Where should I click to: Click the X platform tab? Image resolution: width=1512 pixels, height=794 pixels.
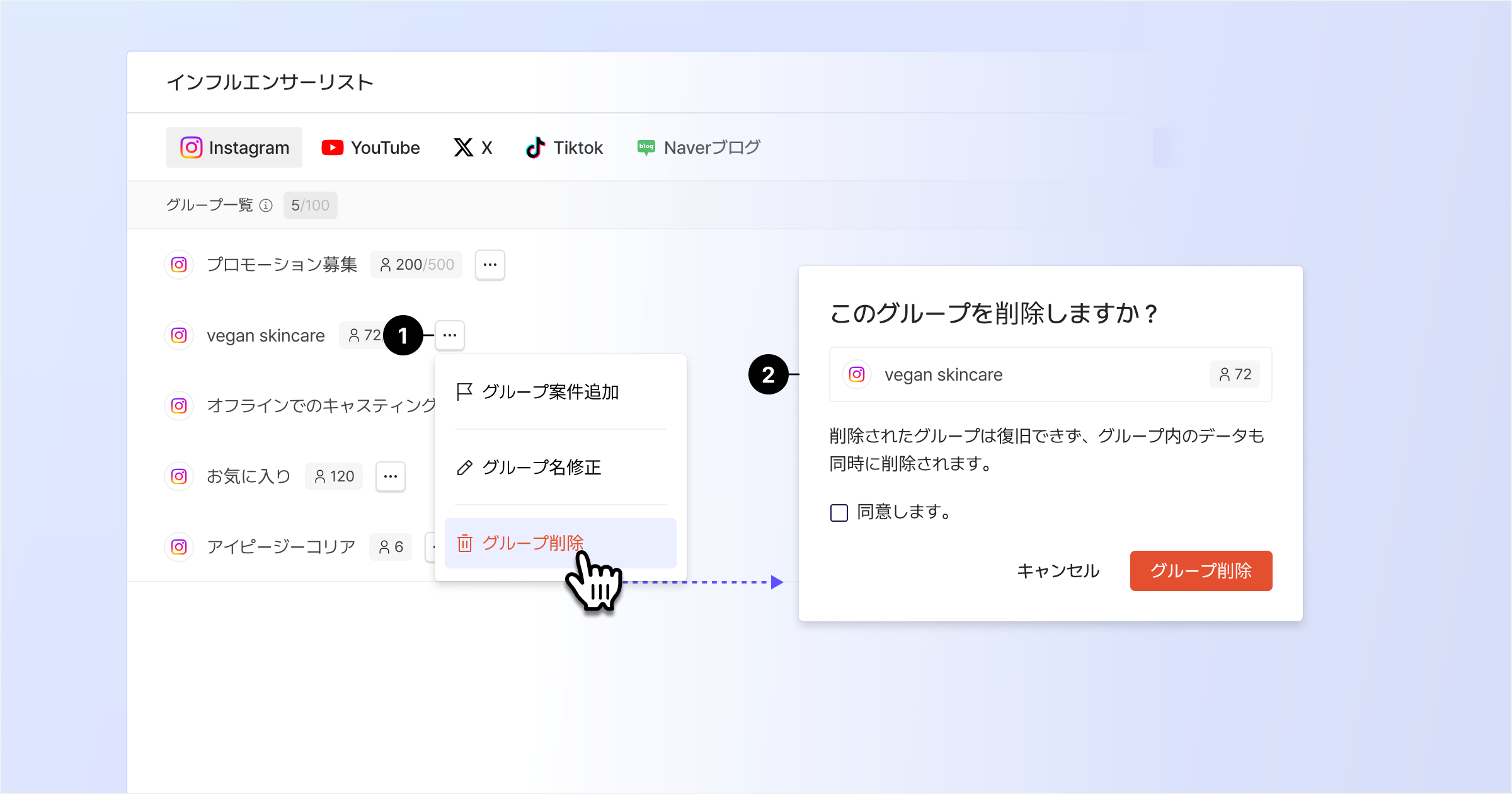473,147
